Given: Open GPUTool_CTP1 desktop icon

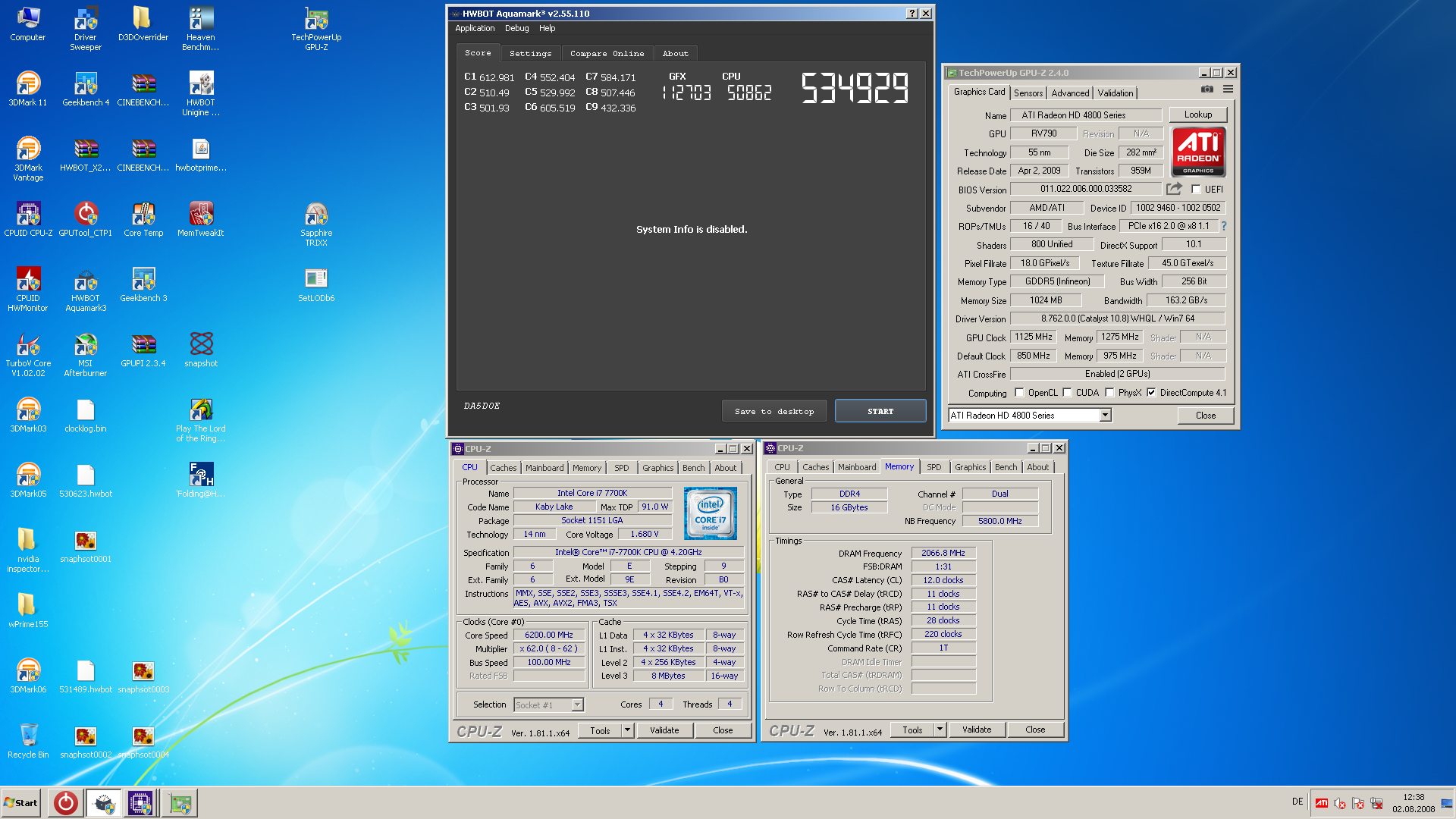Looking at the screenshot, I should point(86,219).
